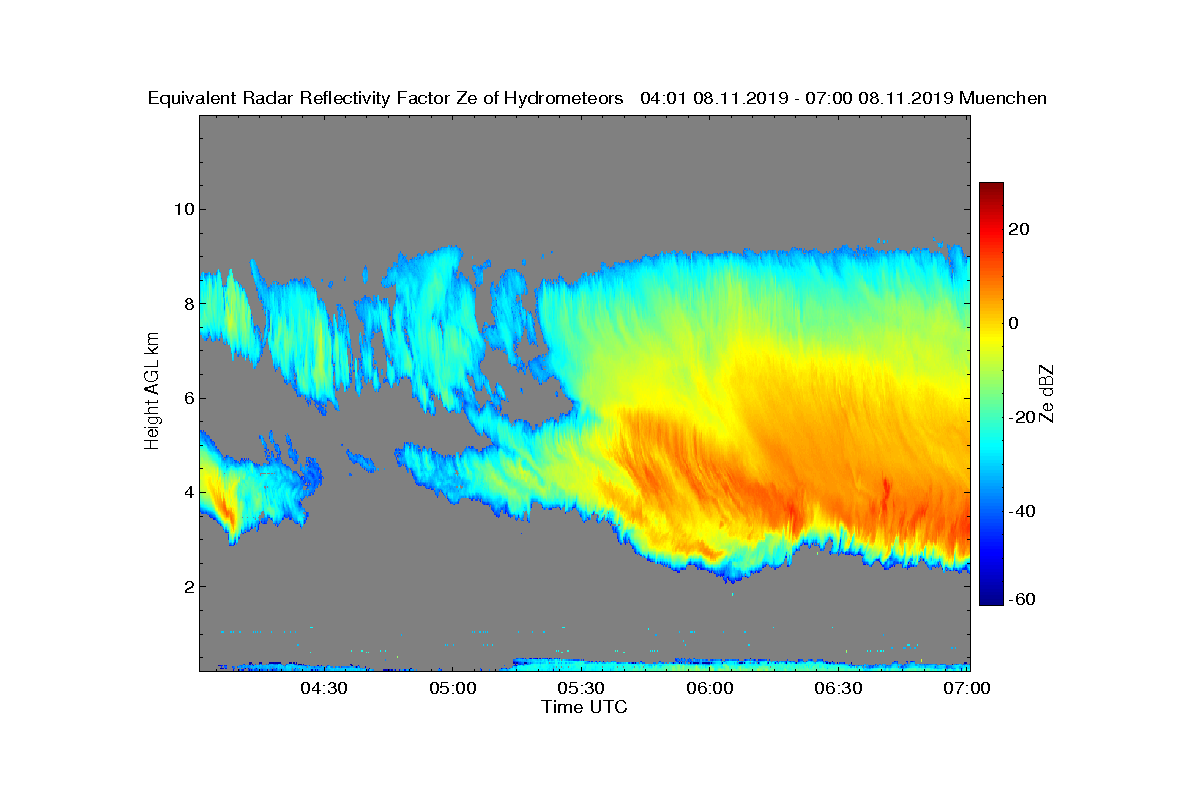Click the 'Height AGL km' axis label
This screenshot has height=800, width=1200.
click(152, 391)
